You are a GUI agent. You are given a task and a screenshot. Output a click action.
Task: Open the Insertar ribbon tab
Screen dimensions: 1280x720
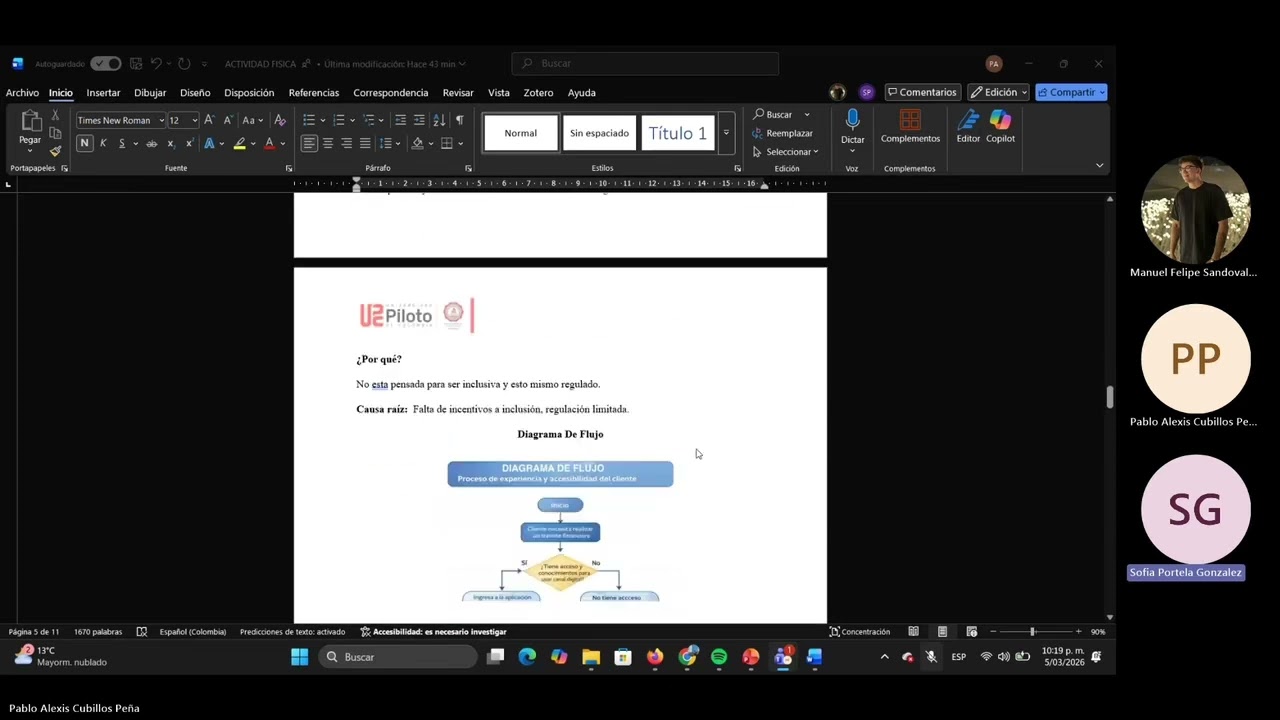click(x=103, y=93)
